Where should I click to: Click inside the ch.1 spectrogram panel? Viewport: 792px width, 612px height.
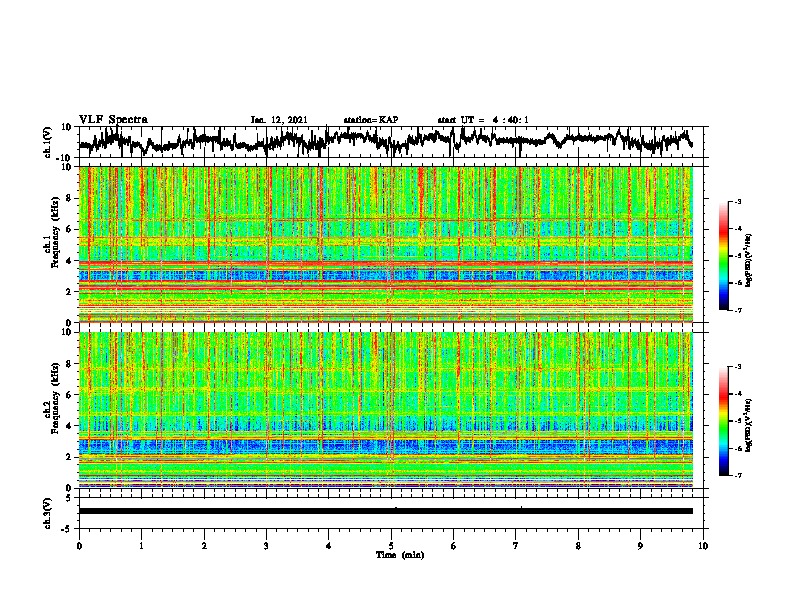[x=386, y=244]
